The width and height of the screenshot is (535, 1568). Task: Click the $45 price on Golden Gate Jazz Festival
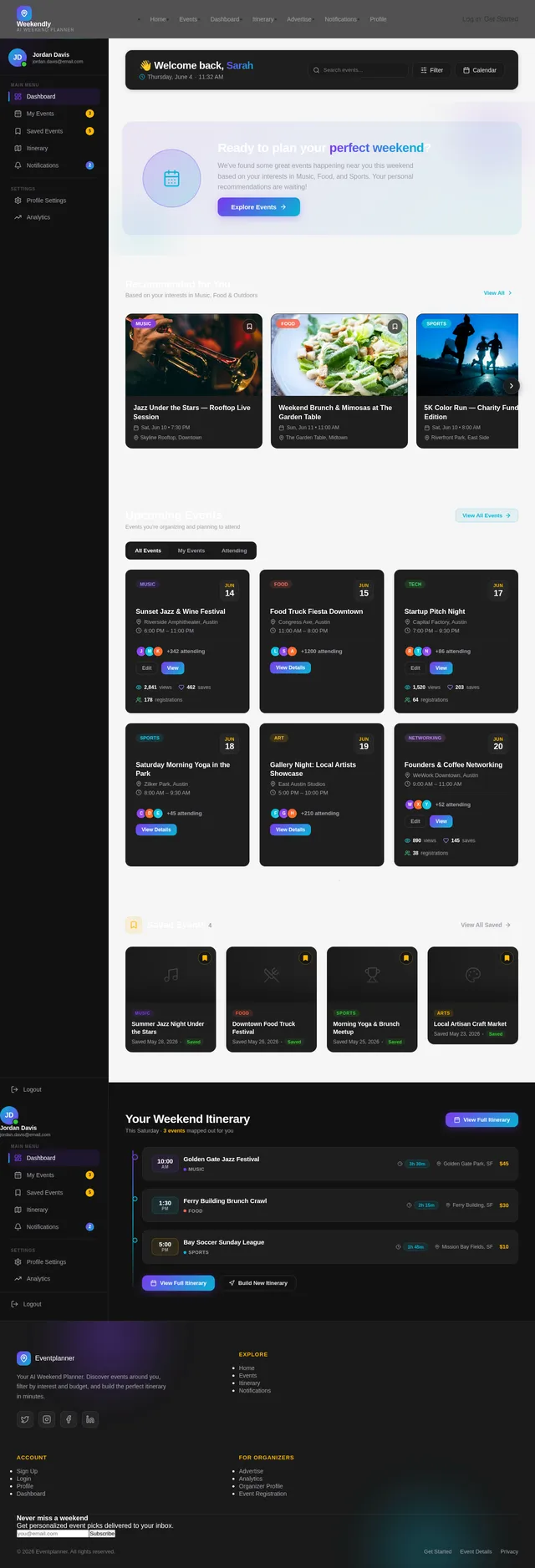coord(504,1164)
